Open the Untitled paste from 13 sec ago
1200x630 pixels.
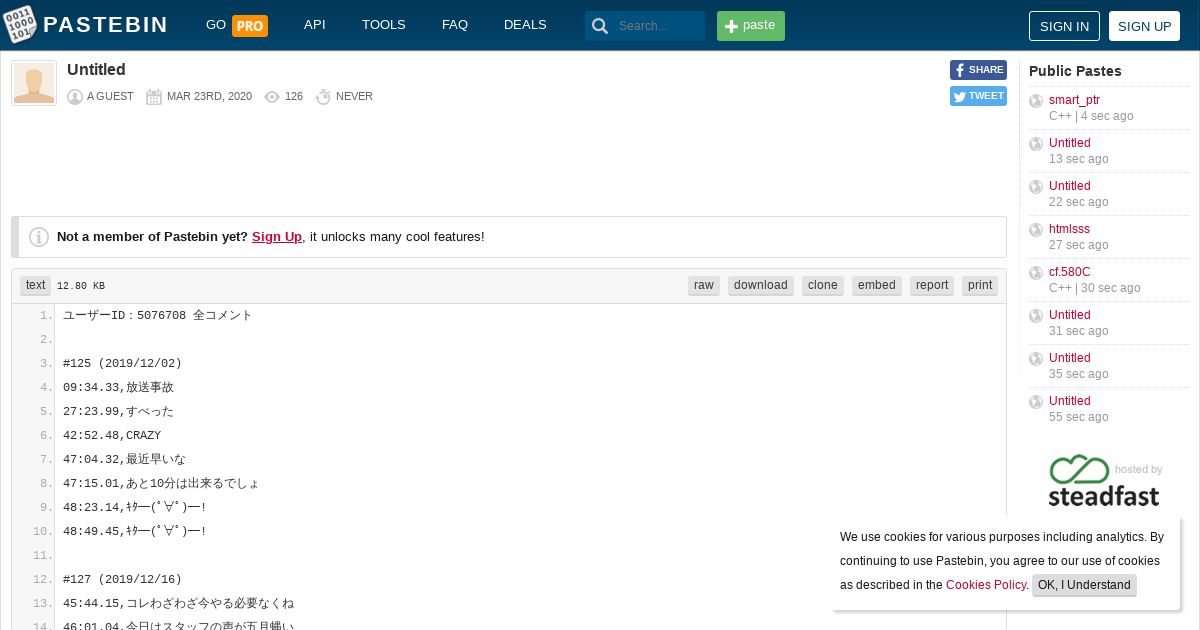pyautogui.click(x=1069, y=143)
